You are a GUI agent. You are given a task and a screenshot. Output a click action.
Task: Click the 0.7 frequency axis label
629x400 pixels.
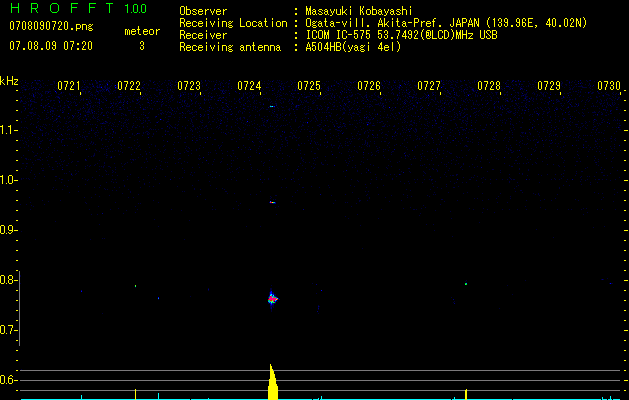(x=8, y=330)
